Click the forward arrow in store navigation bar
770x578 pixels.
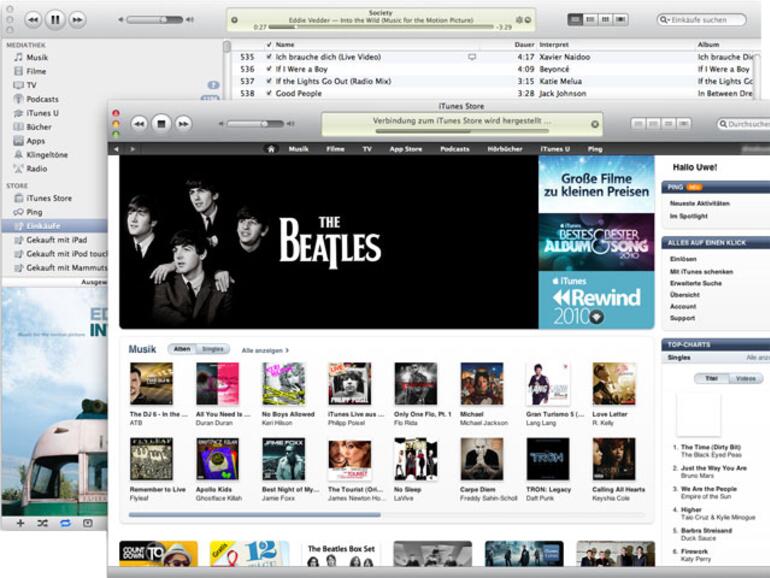(x=133, y=149)
